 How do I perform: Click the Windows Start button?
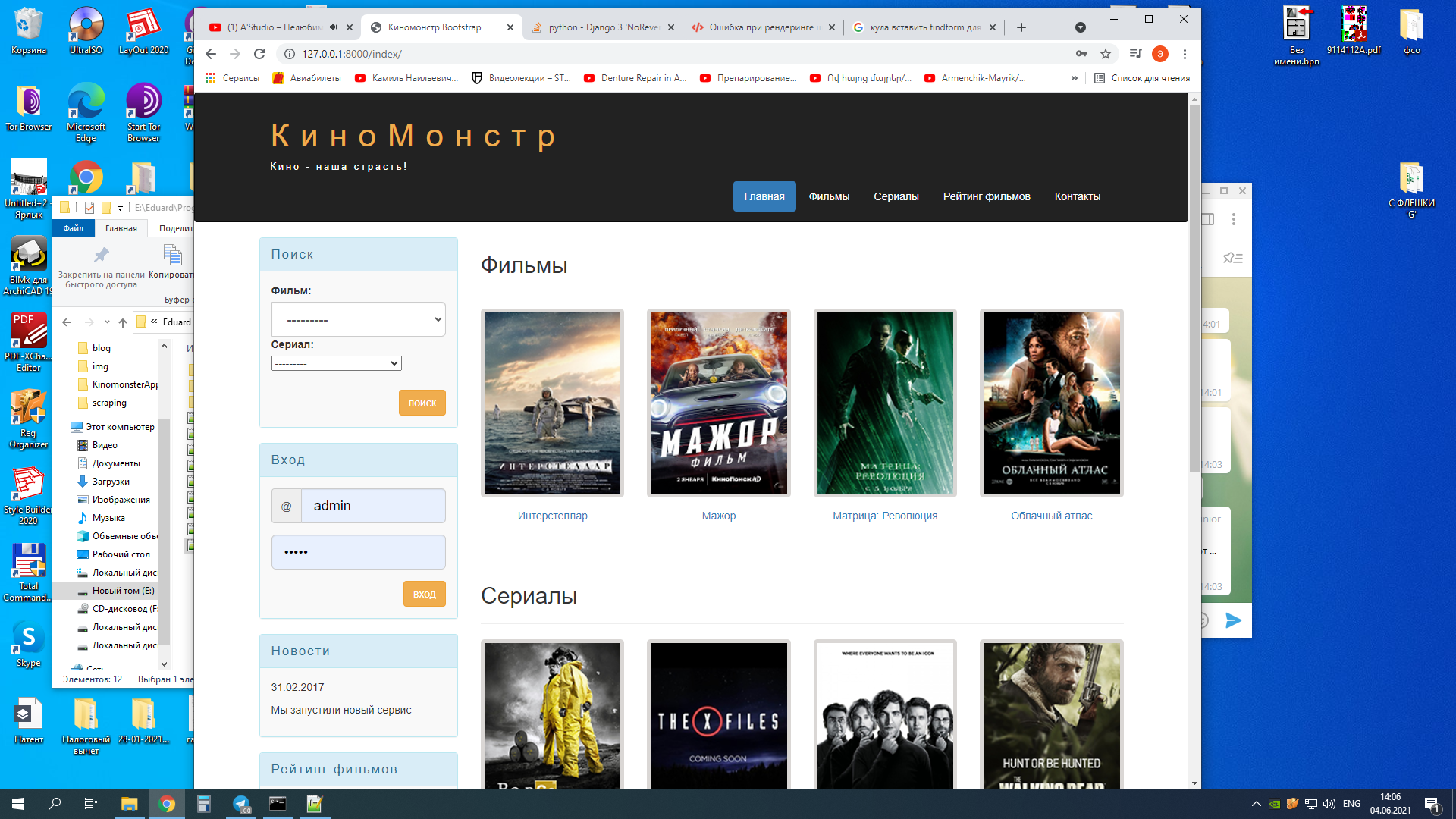pyautogui.click(x=18, y=804)
